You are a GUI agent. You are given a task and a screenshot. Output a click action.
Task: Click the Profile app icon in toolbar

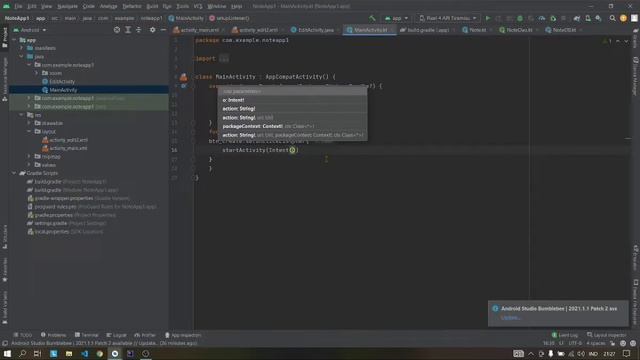(542, 18)
